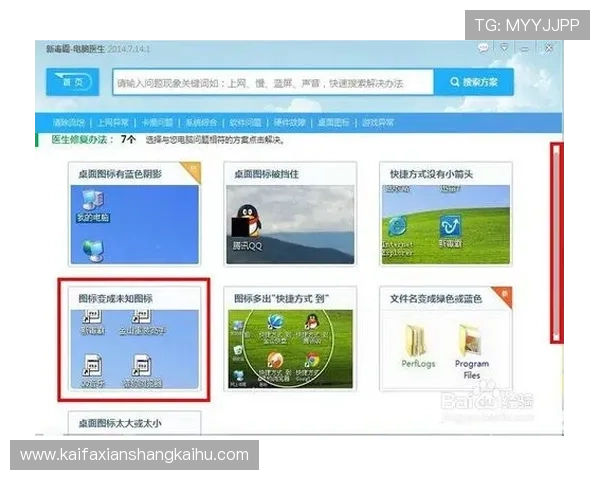Open the 快捷方式没有小箭头 fix card
Viewport: 600px width, 480px height.
point(446,214)
